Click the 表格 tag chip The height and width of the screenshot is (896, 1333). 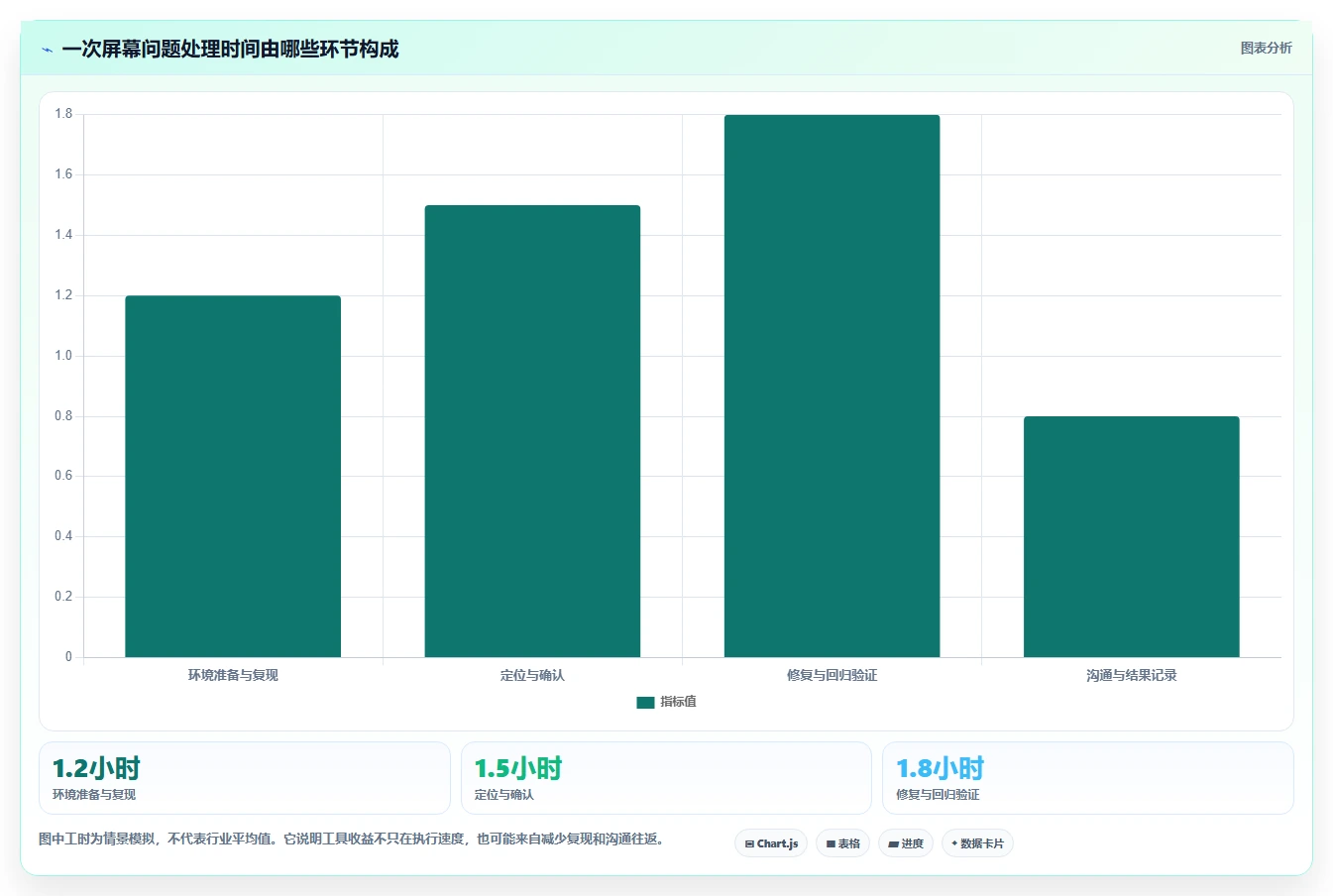point(843,843)
